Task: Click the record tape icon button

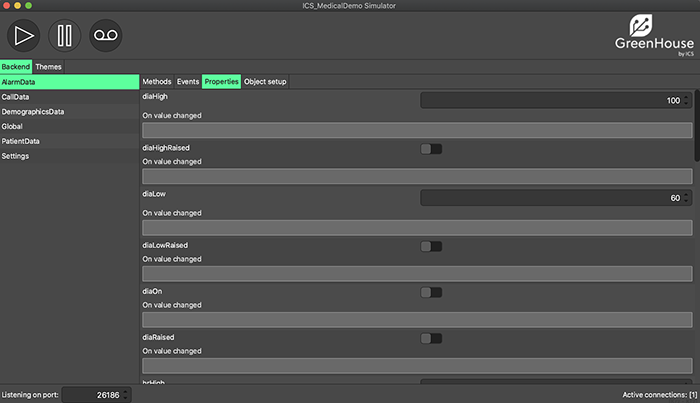Action: coord(105,35)
